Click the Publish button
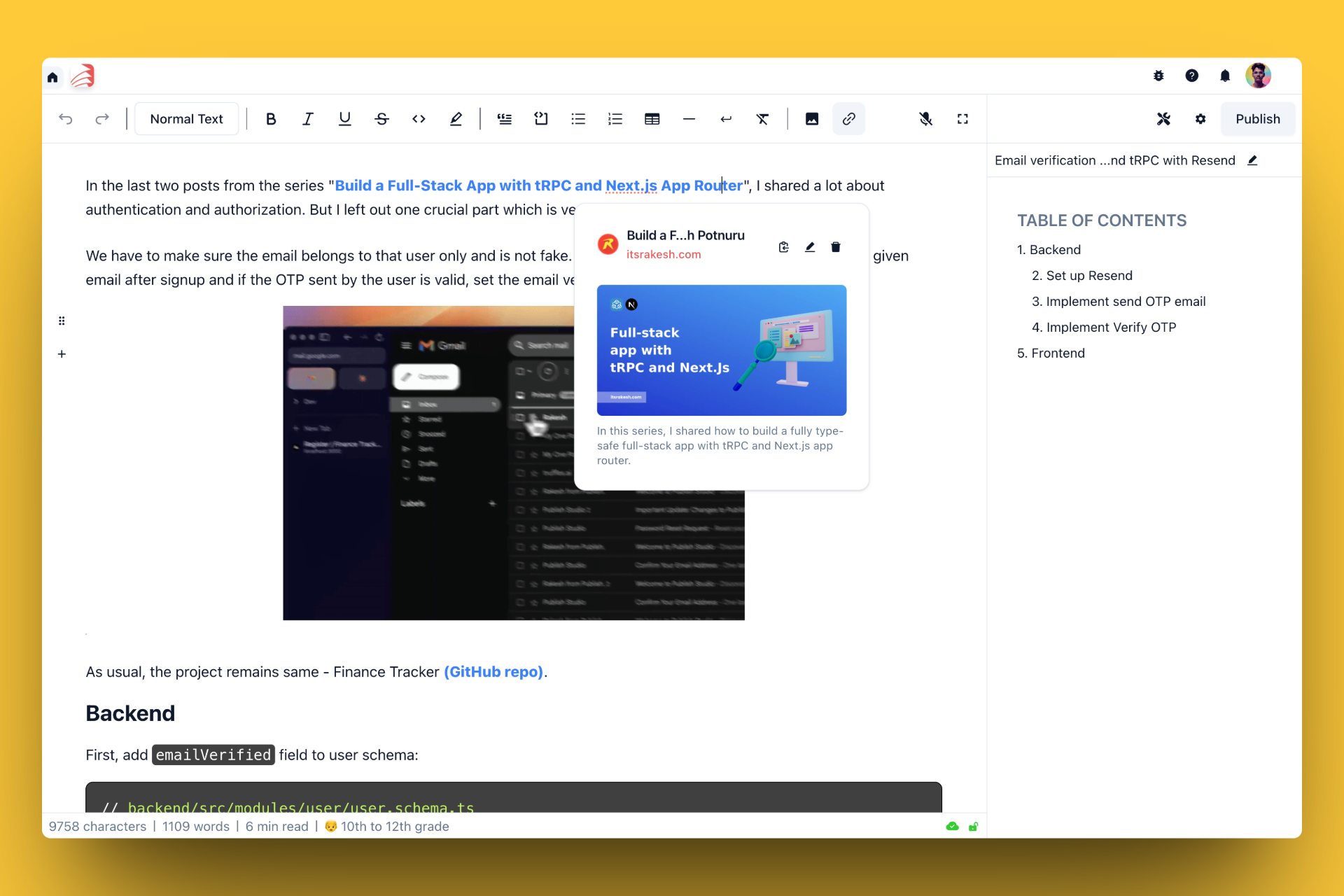 1257,118
